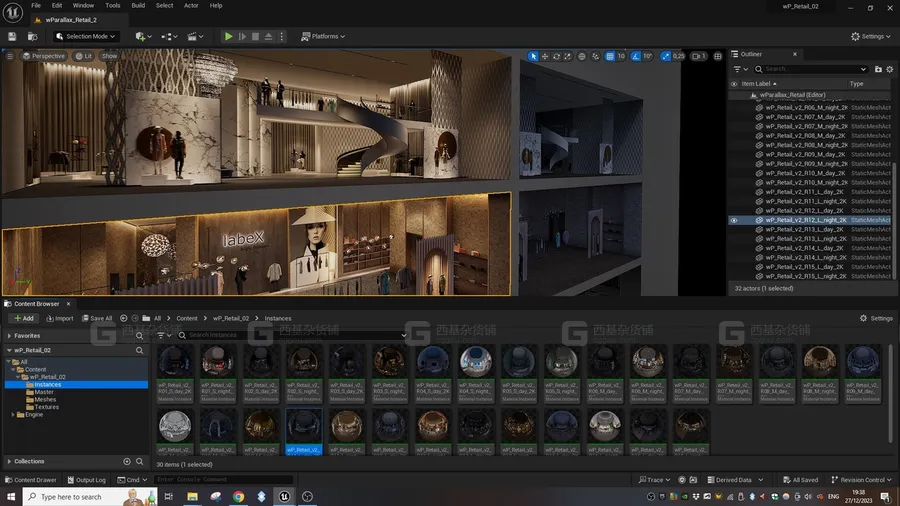Toggle scale snapping in viewport toolbar
The height and width of the screenshot is (506, 900).
(x=665, y=56)
